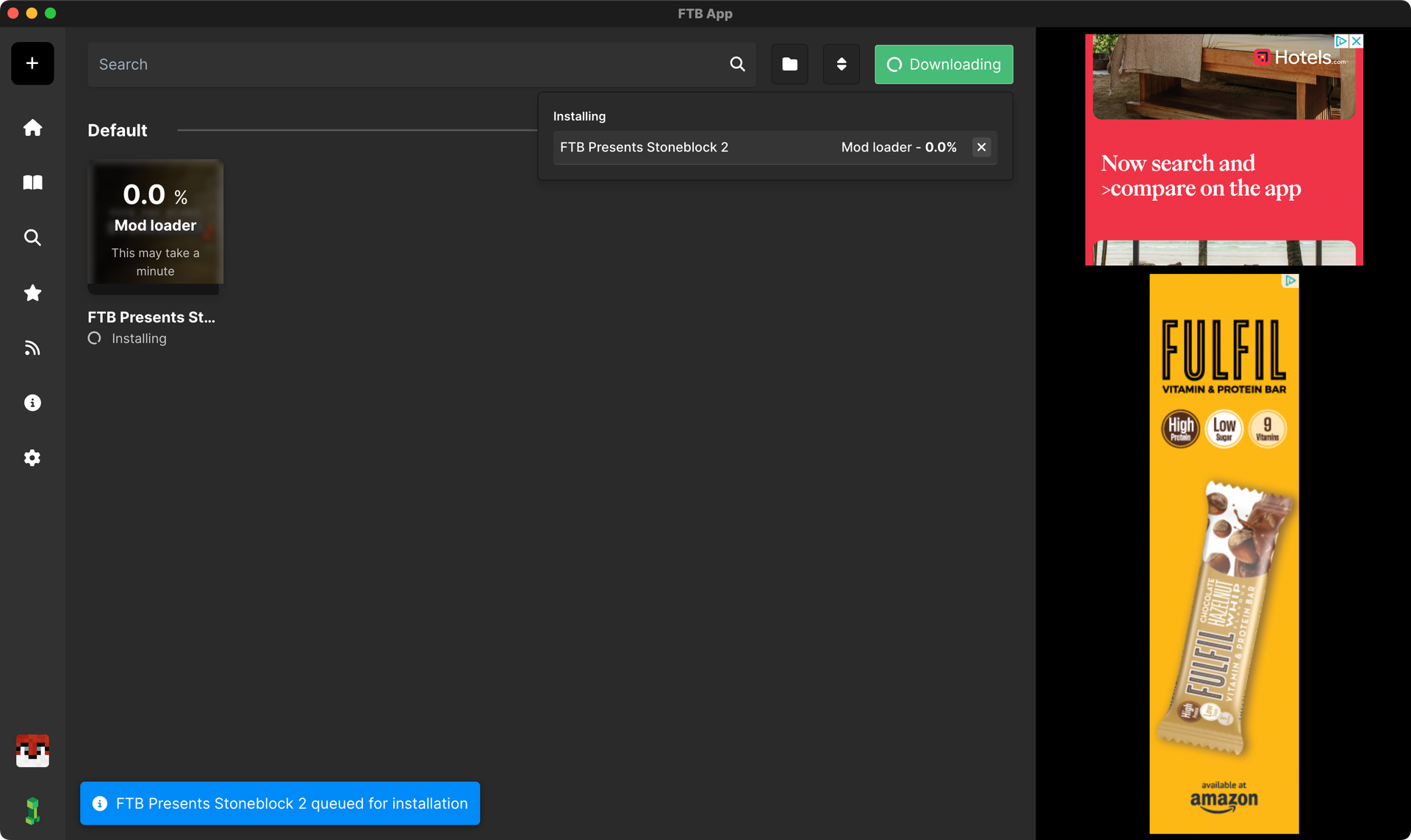This screenshot has width=1411, height=840.
Task: Go to the Home sidebar icon
Action: [x=32, y=128]
